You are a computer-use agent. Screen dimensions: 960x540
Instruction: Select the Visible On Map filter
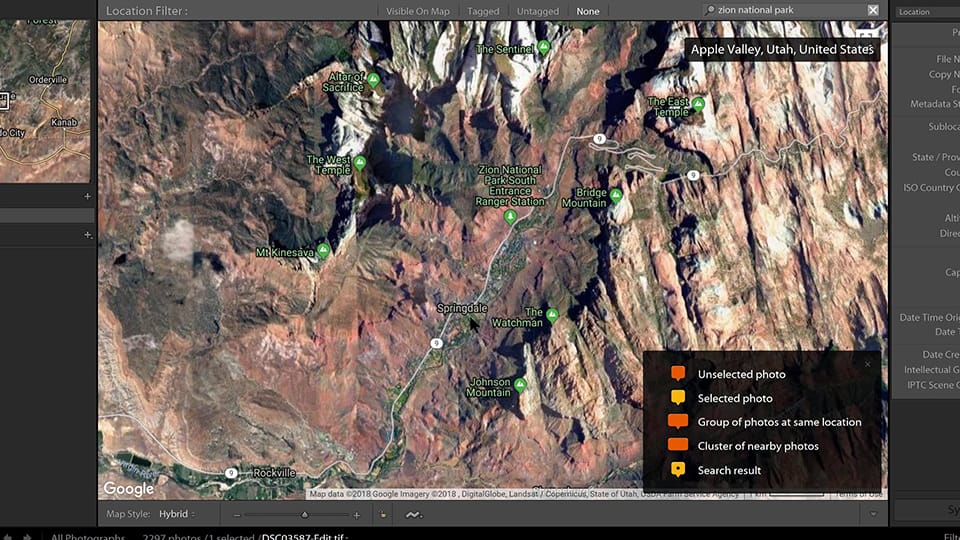point(418,11)
